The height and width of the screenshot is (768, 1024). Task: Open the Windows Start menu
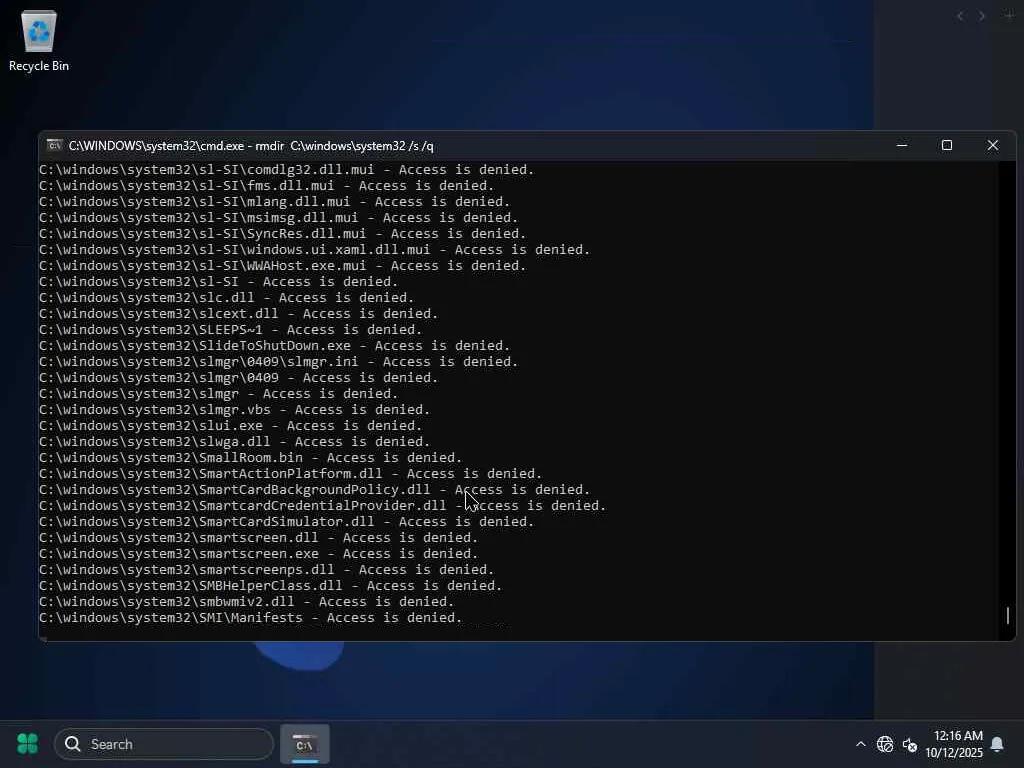(27, 744)
